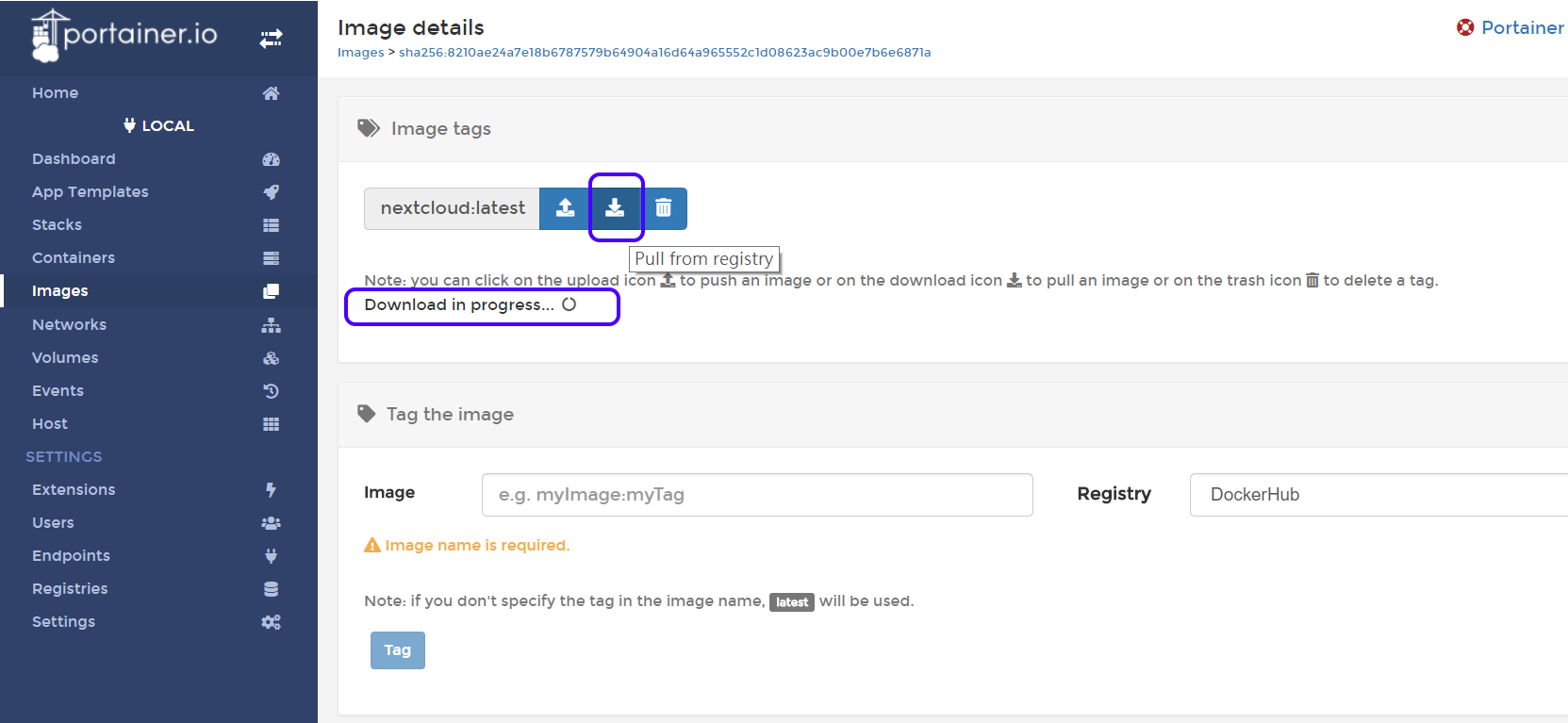Click the Portainer link at top right

(1521, 27)
